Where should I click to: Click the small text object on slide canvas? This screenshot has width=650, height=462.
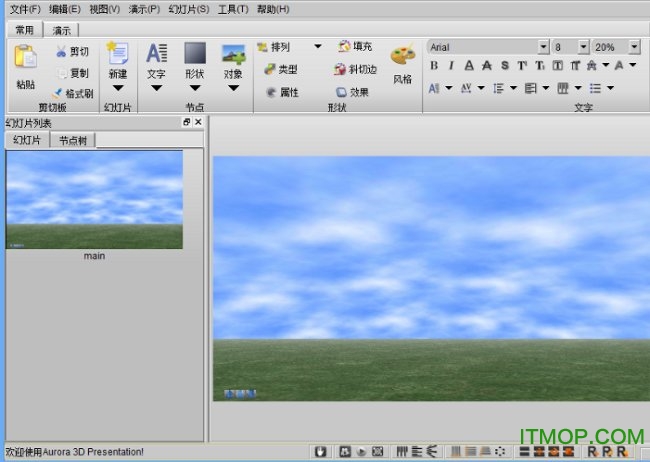pyautogui.click(x=240, y=394)
